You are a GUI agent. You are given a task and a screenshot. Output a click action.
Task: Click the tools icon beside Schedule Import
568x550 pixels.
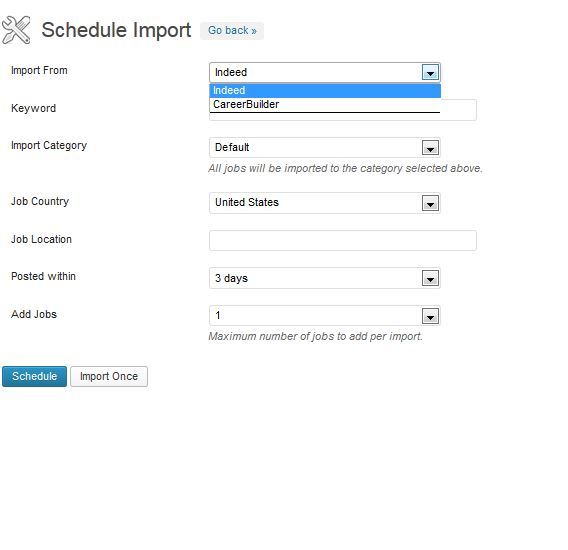[x=16, y=30]
